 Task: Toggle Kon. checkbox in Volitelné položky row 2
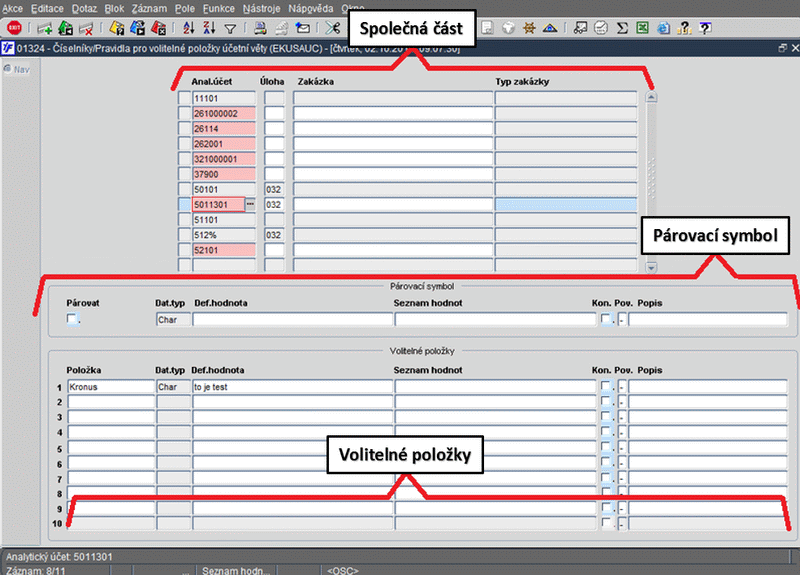[606, 402]
